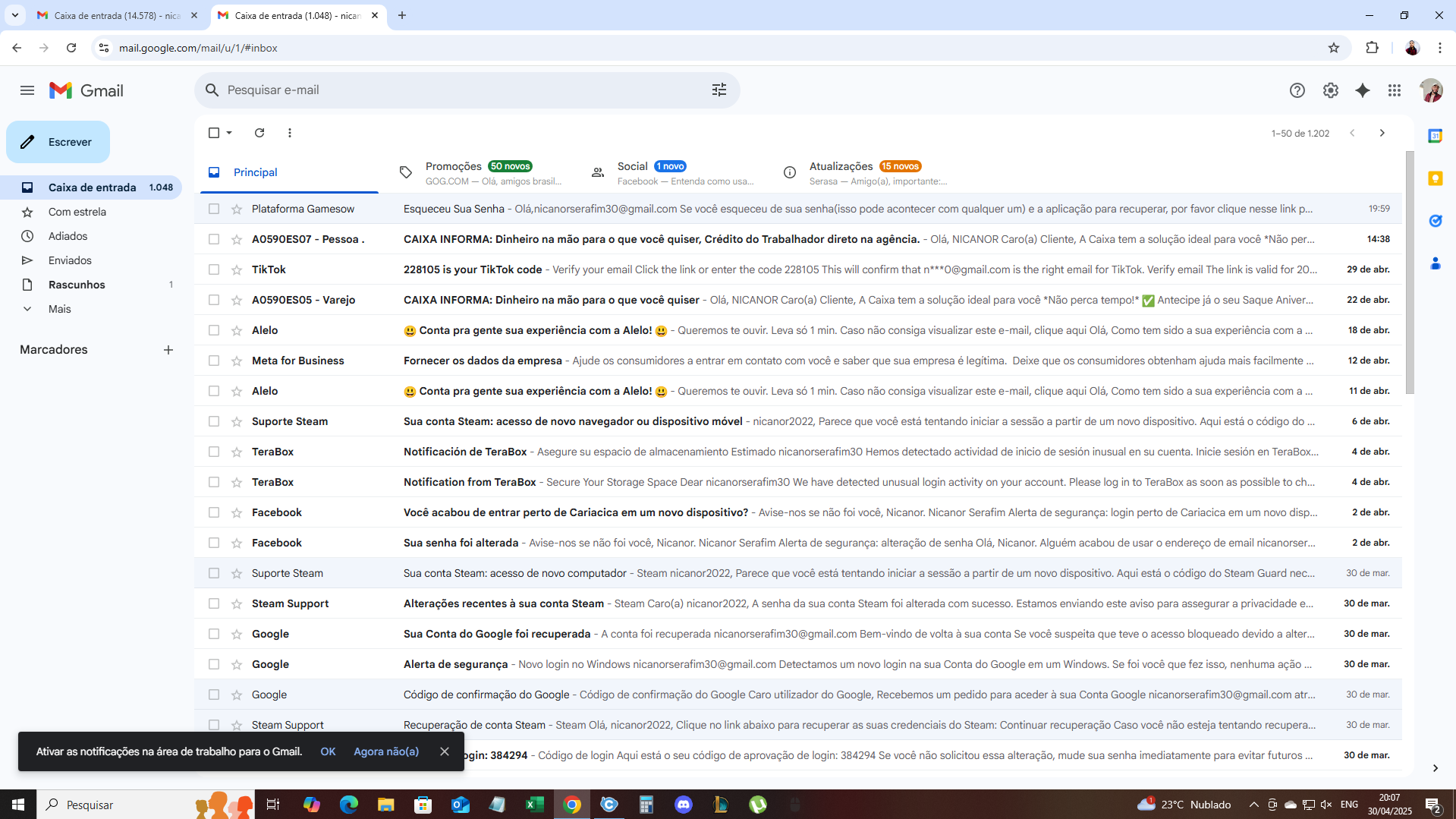Switch to the Promoções tab

coord(481,172)
